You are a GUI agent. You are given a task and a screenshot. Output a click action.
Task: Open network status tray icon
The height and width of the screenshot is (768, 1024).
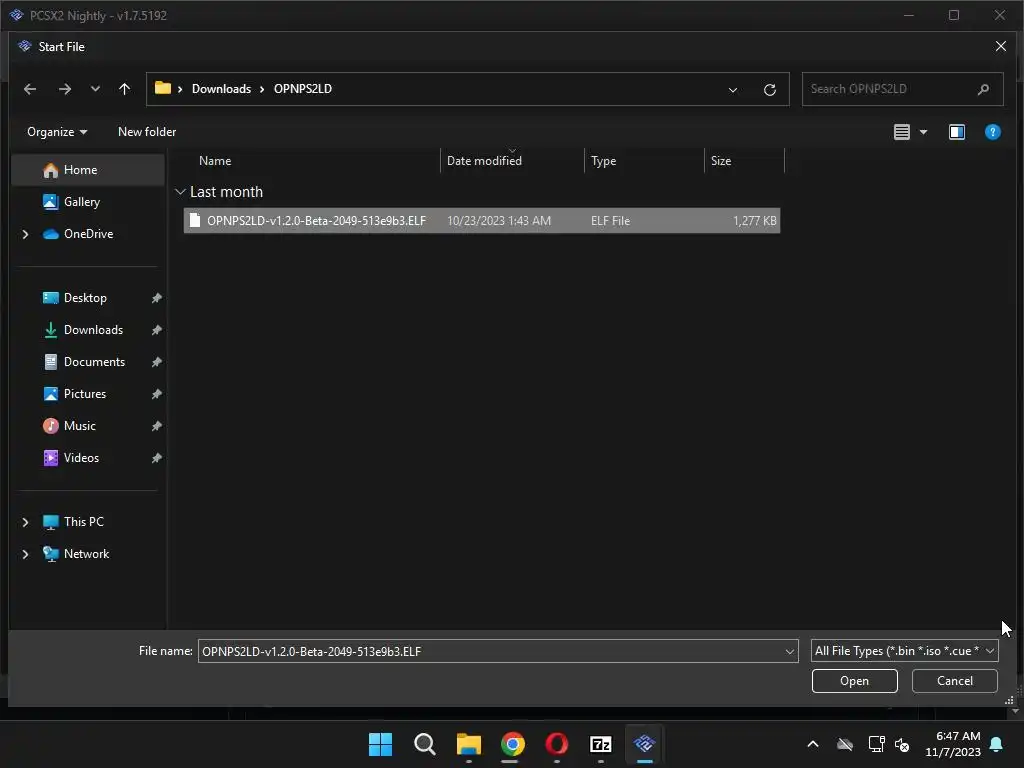[x=876, y=744]
